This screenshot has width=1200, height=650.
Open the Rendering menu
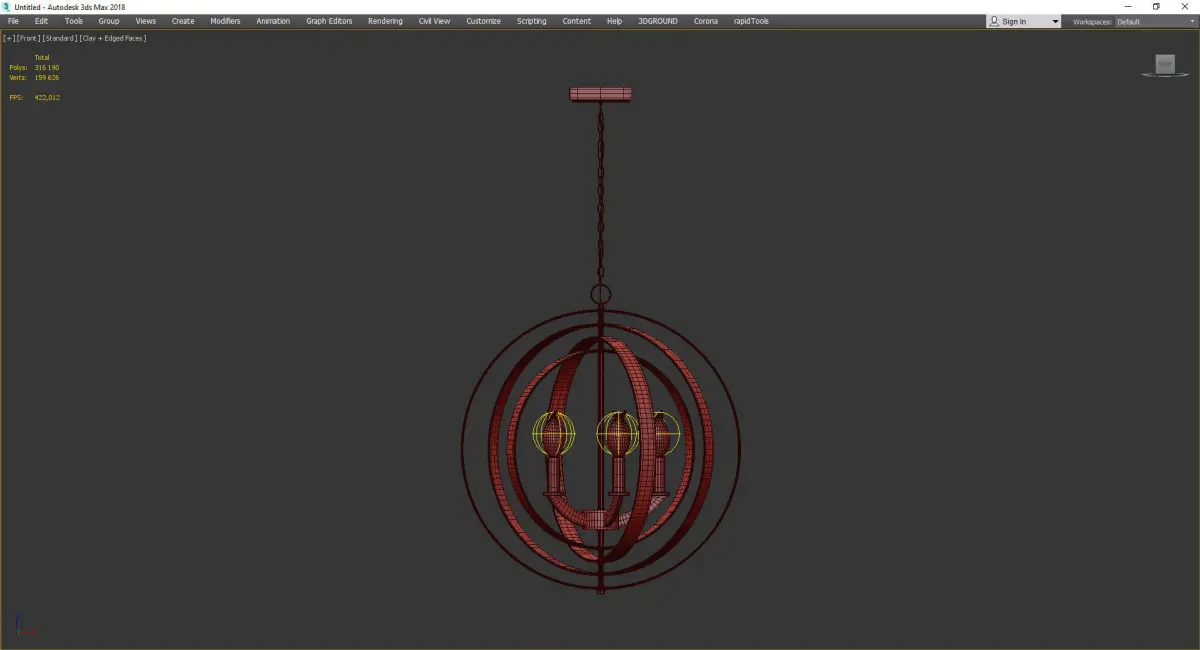point(385,21)
